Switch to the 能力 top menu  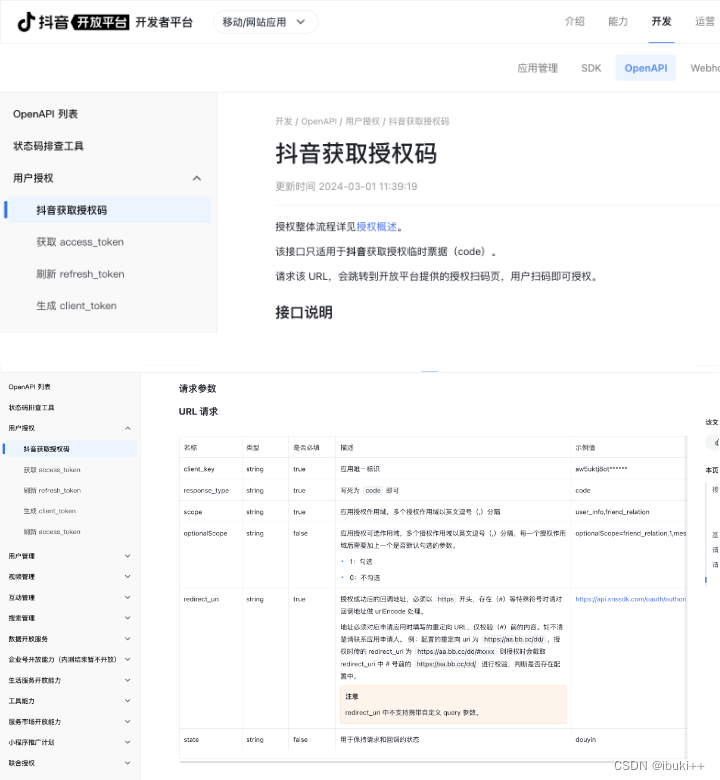click(x=618, y=21)
